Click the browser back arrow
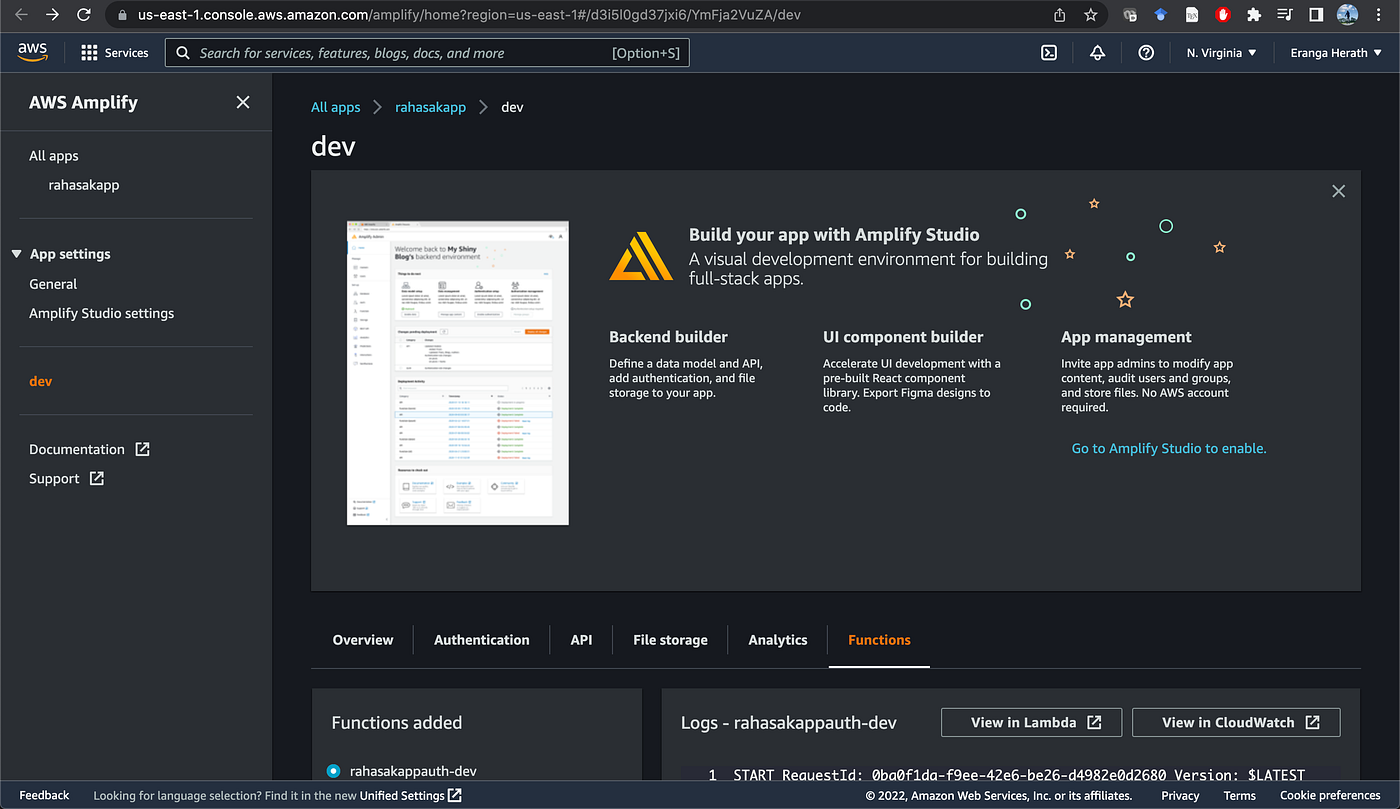Viewport: 1400px width, 809px height. click(x=21, y=15)
